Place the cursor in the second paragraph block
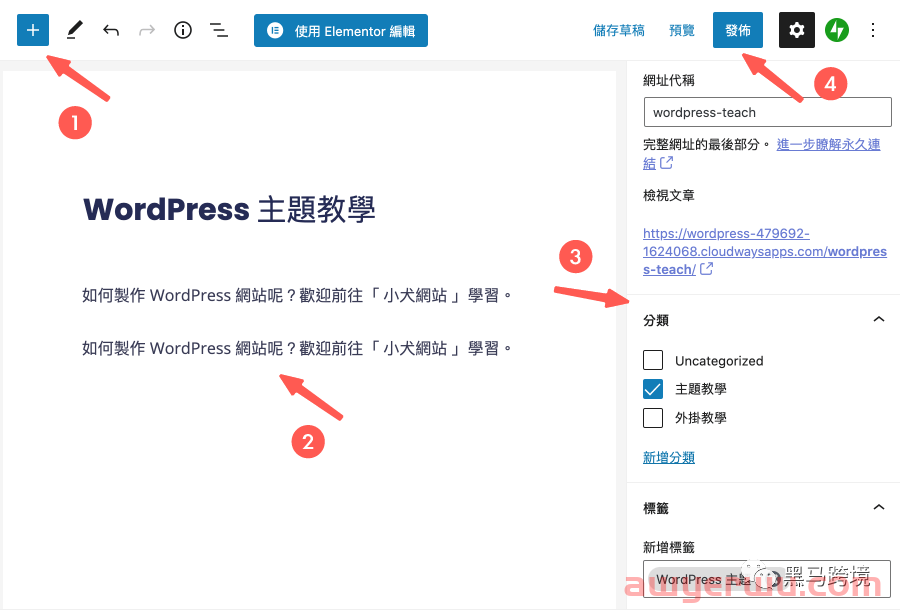 coord(297,348)
